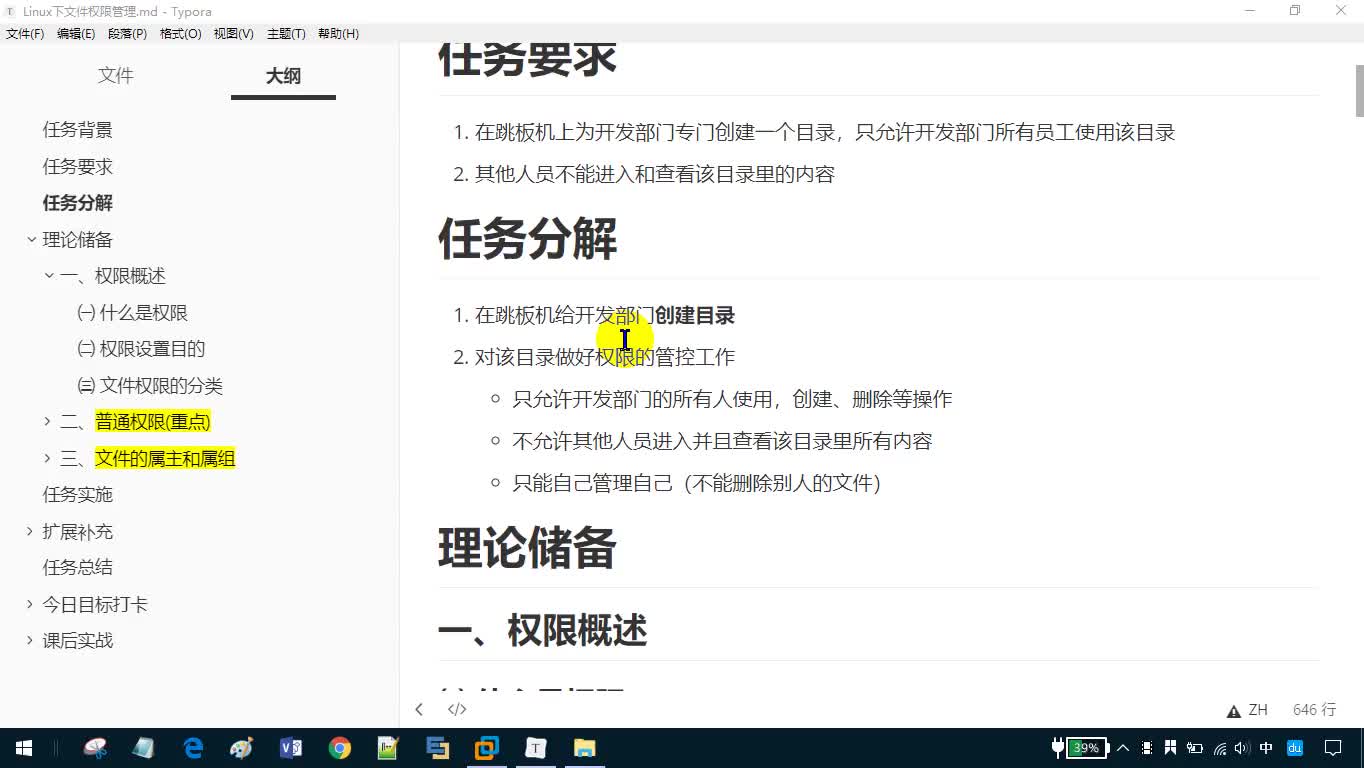Go to ㈡ 权限设置目的 outline entry
This screenshot has width=1364, height=768.
coord(141,349)
